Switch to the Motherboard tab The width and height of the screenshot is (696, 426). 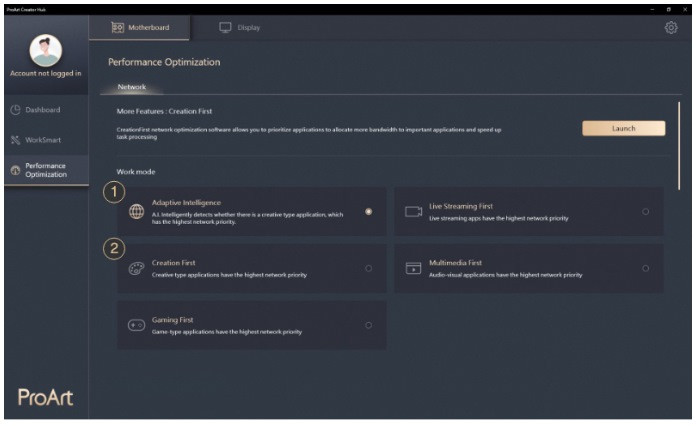(x=139, y=28)
